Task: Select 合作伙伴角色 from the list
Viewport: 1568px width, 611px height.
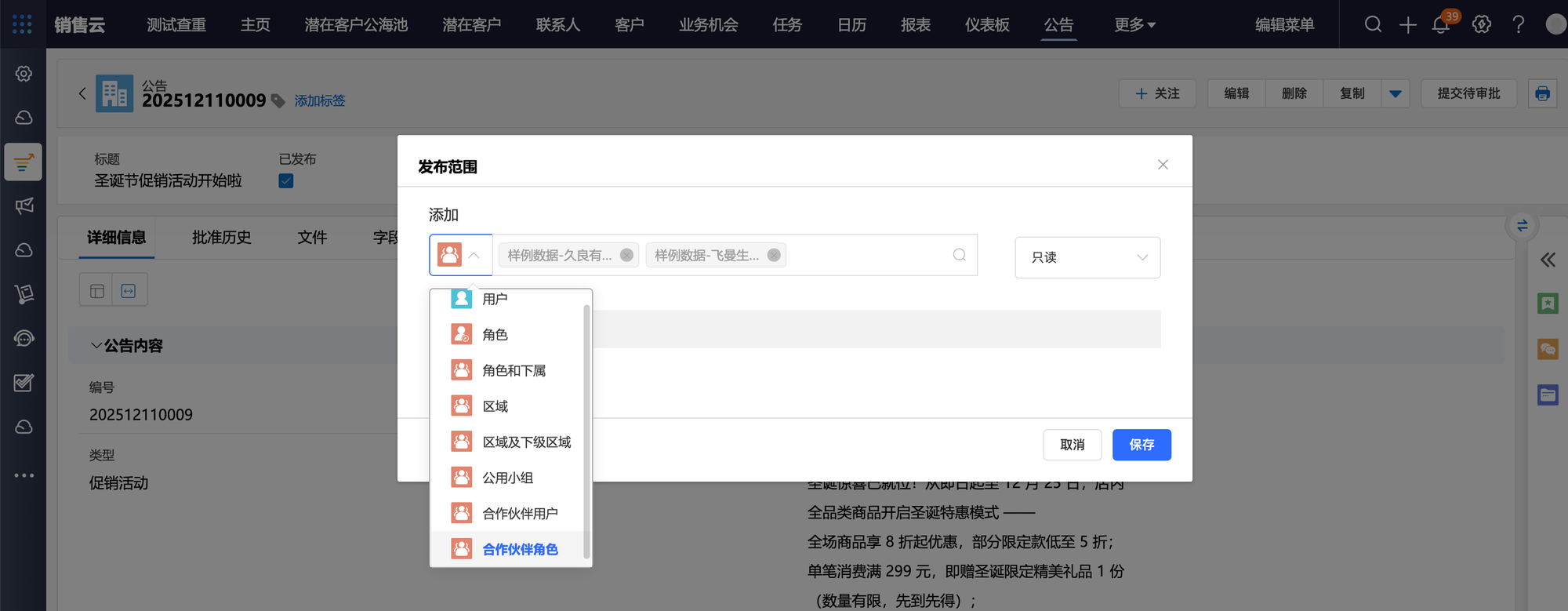Action: point(519,549)
